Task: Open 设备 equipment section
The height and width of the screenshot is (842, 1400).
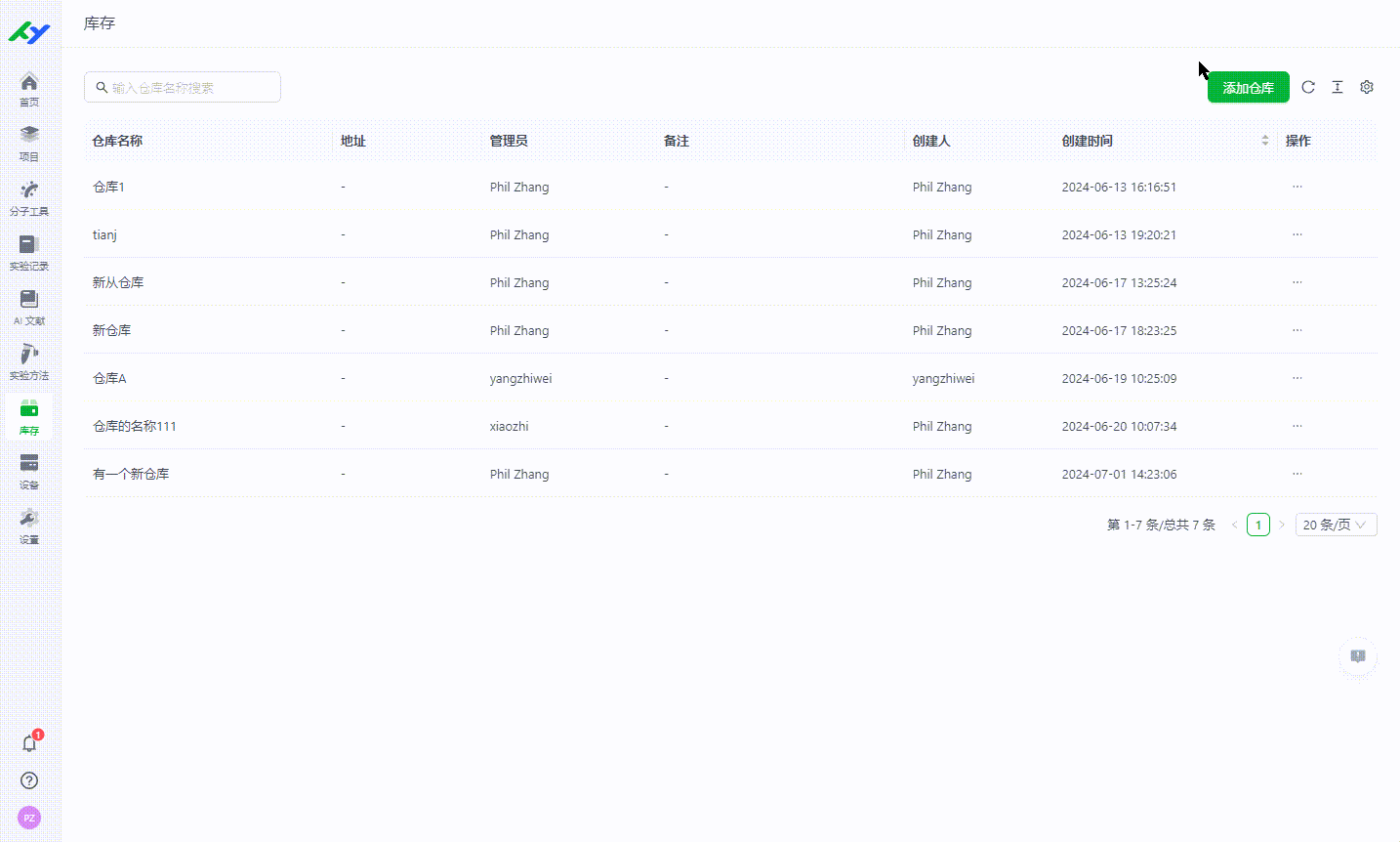Action: point(29,471)
